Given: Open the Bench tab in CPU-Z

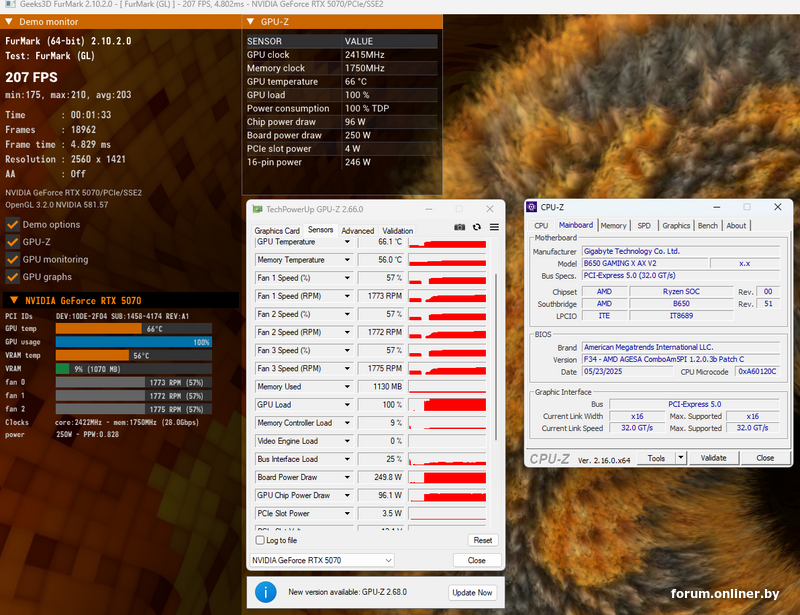Looking at the screenshot, I should click(x=708, y=226).
